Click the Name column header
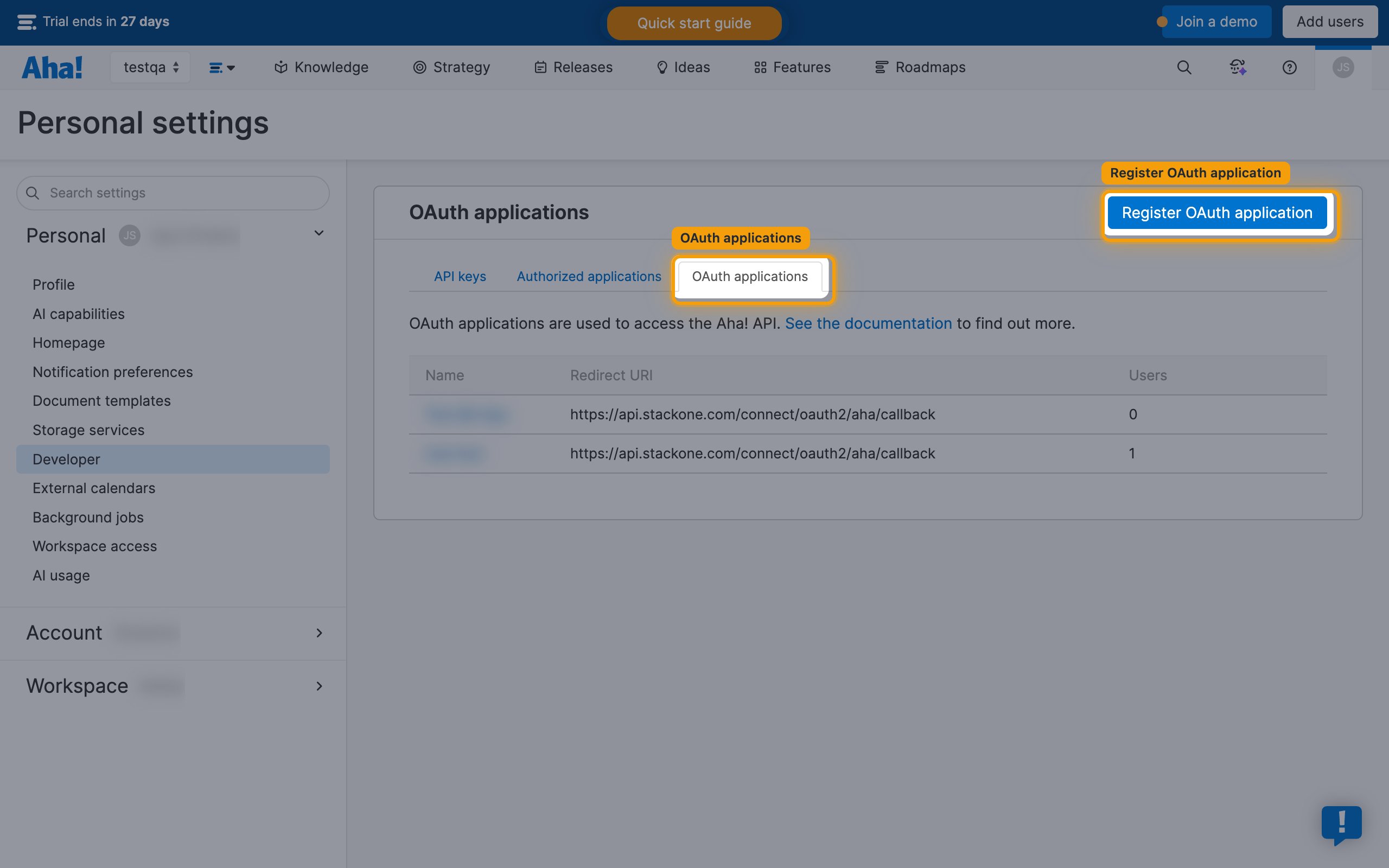 [444, 375]
